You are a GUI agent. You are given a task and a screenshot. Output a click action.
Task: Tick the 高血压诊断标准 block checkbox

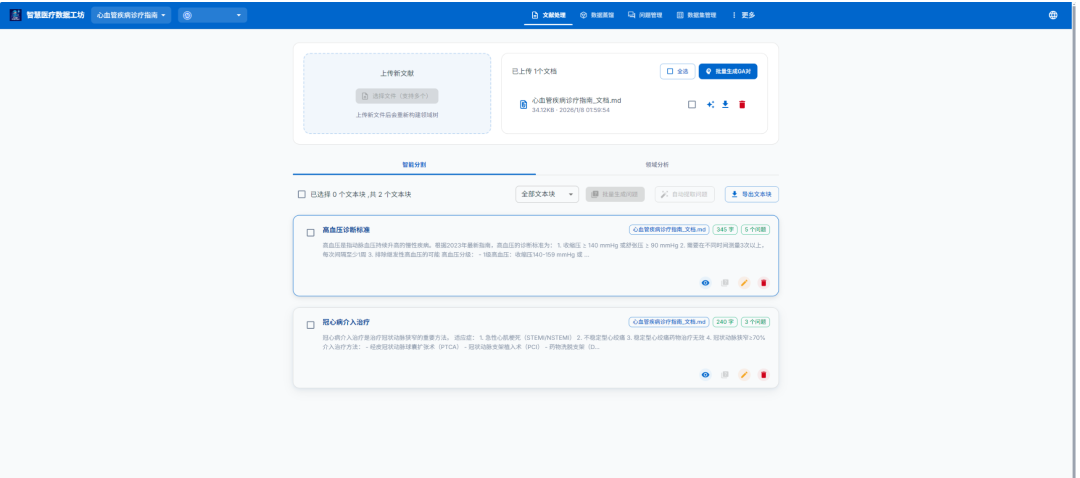coord(311,233)
